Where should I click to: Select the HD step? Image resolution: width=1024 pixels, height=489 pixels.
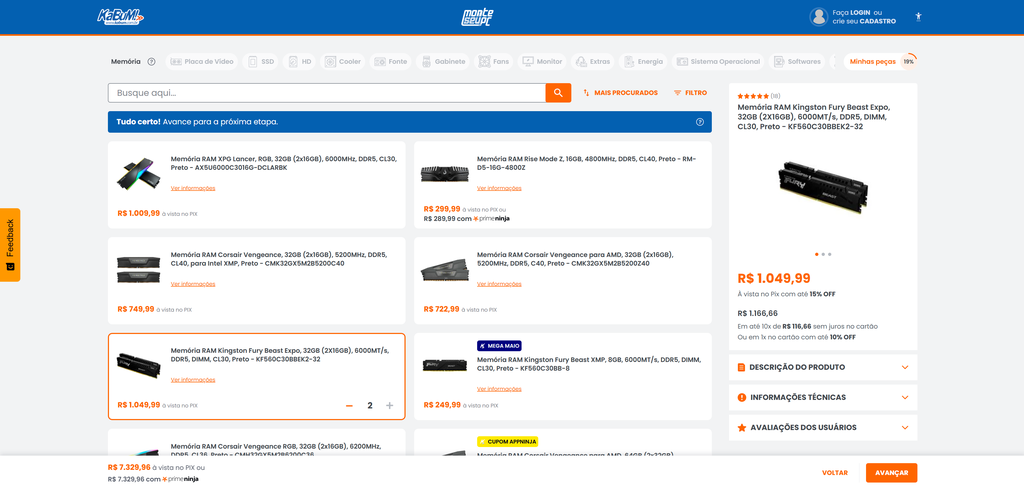[300, 61]
